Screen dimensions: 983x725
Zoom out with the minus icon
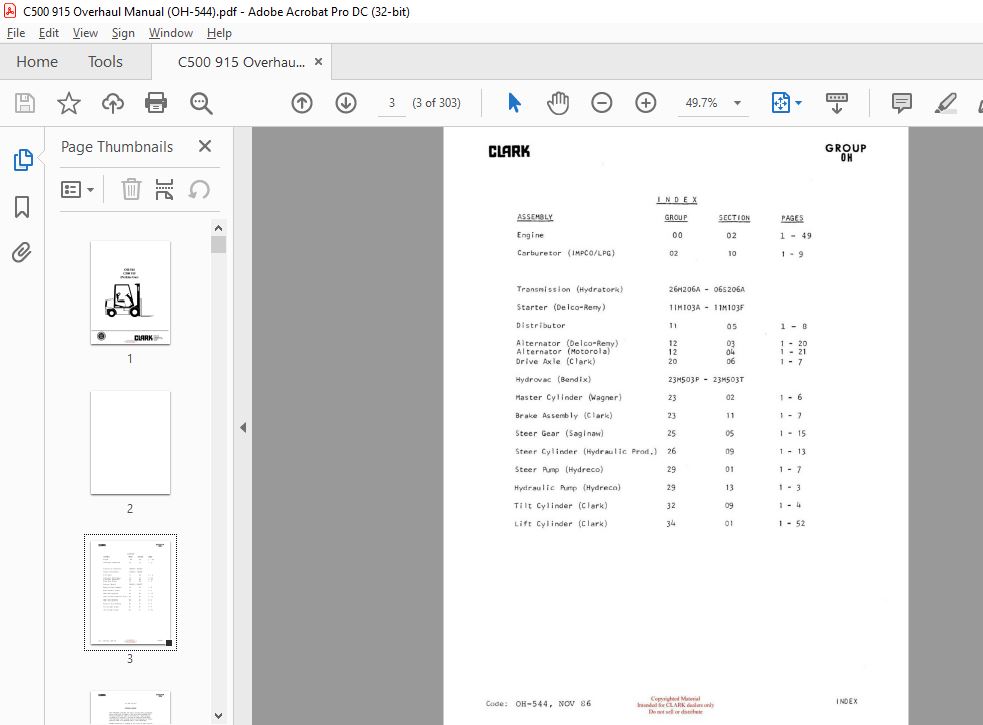pyautogui.click(x=601, y=103)
